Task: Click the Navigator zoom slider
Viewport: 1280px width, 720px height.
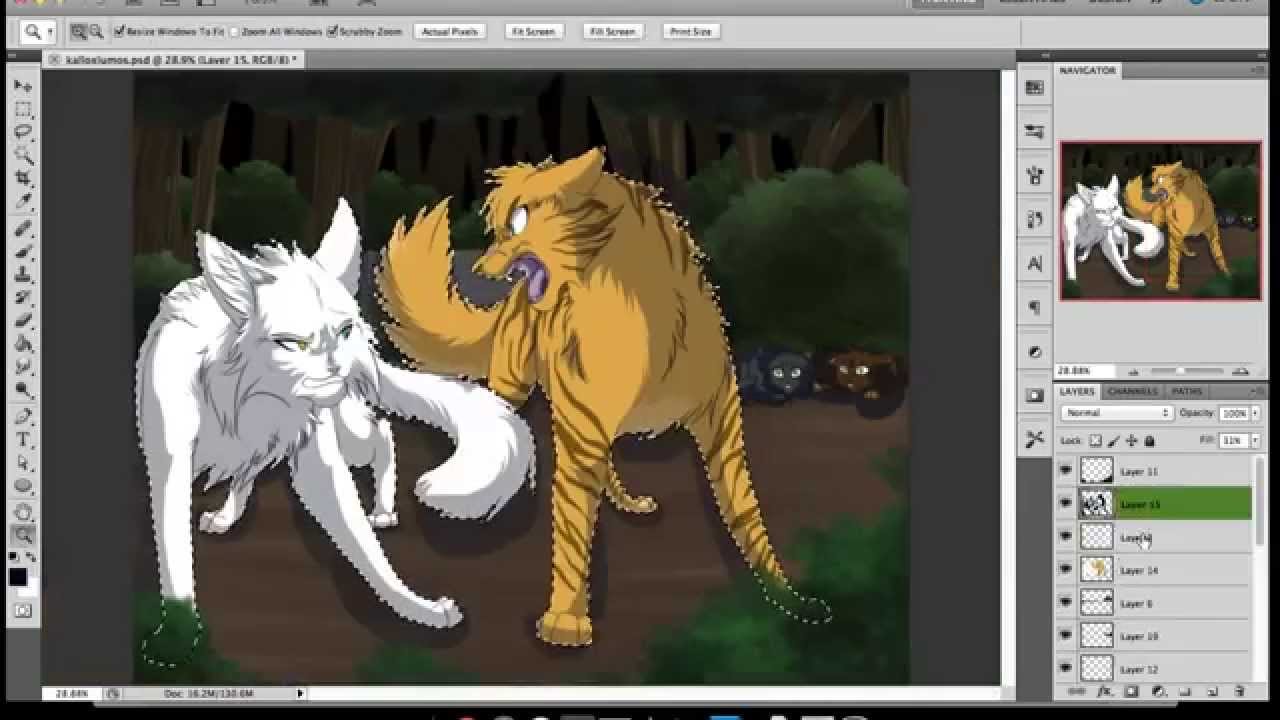Action: point(1180,371)
